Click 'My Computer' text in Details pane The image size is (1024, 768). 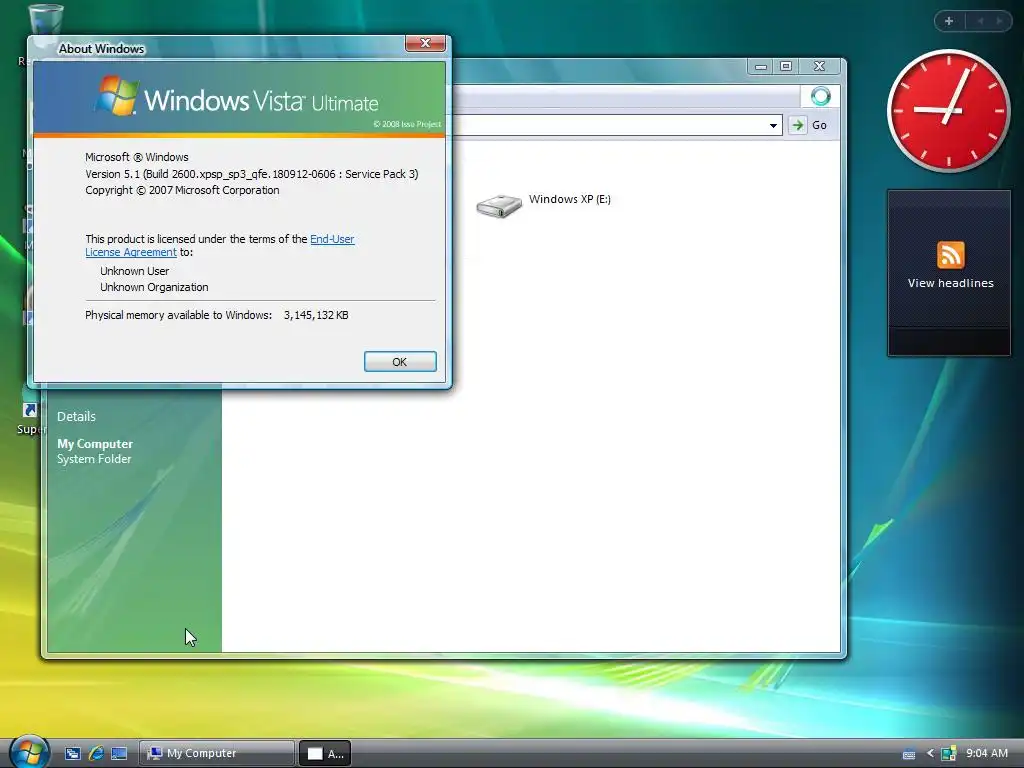(95, 444)
